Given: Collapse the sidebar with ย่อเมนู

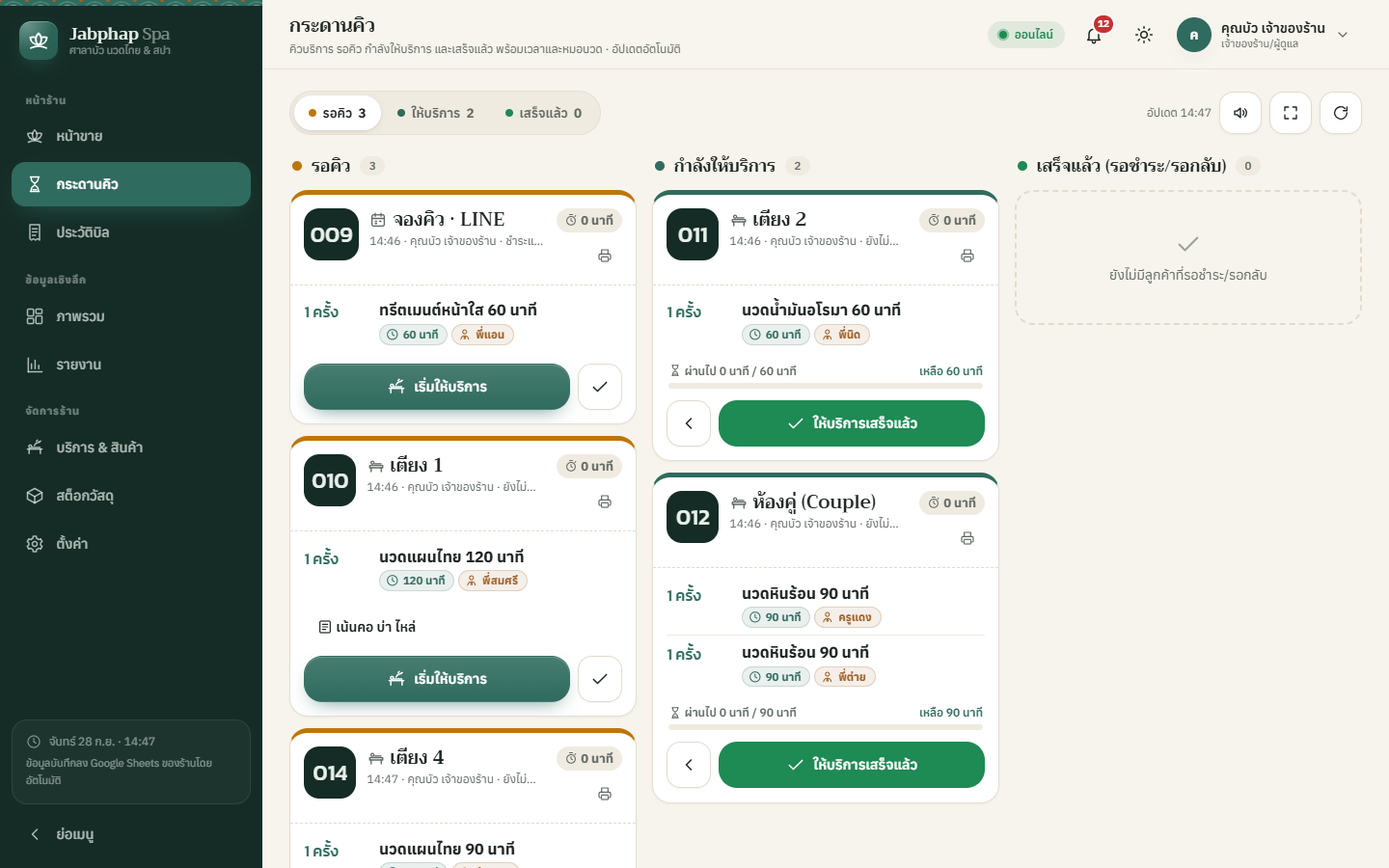Looking at the screenshot, I should coord(131,834).
